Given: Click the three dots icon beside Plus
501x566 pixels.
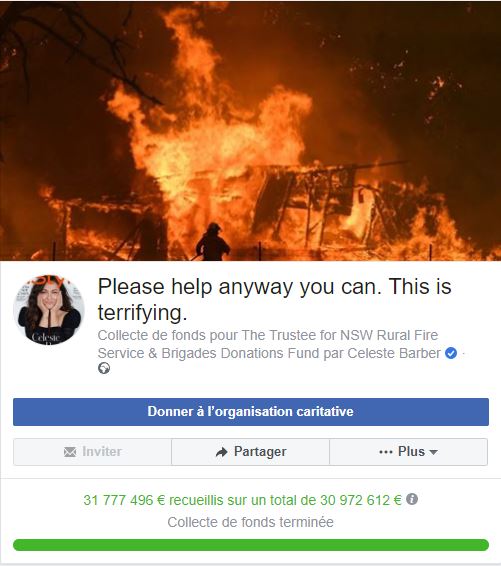Looking at the screenshot, I should coord(386,452).
